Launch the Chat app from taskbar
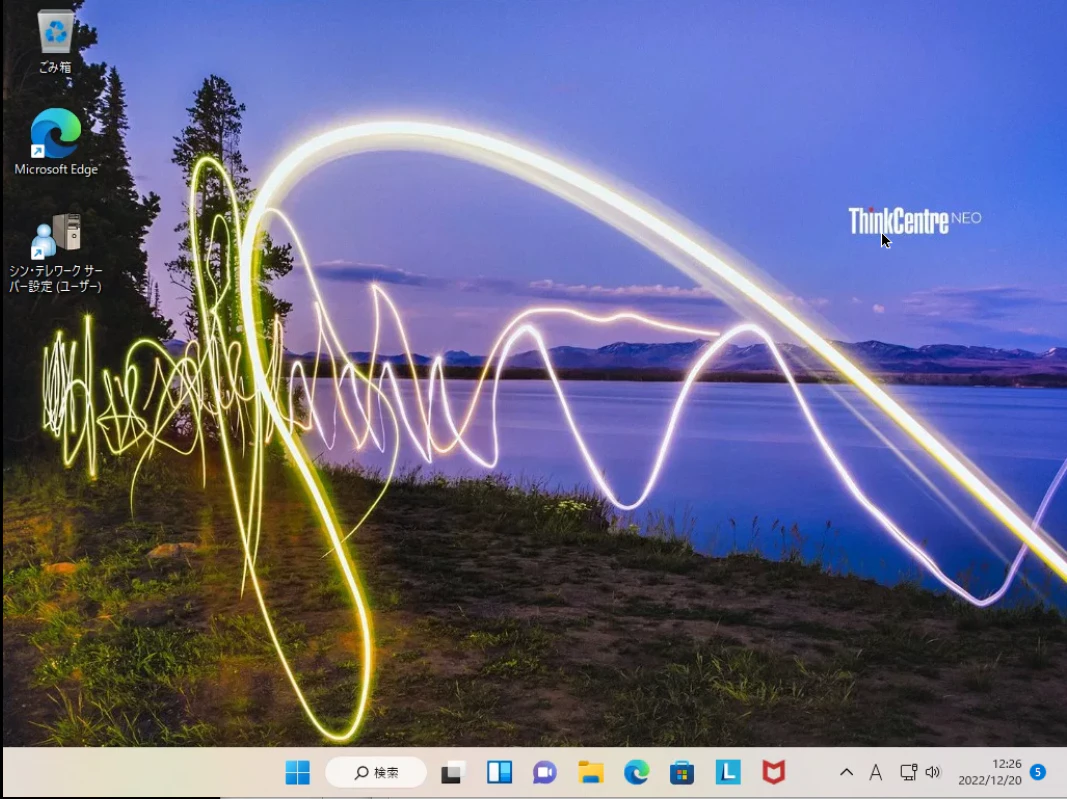This screenshot has height=799, width=1067. [544, 772]
